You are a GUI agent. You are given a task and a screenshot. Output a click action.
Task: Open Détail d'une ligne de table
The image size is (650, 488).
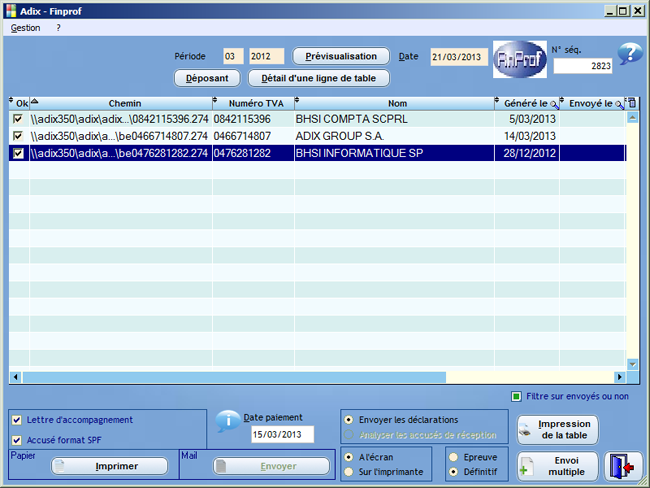pos(318,78)
